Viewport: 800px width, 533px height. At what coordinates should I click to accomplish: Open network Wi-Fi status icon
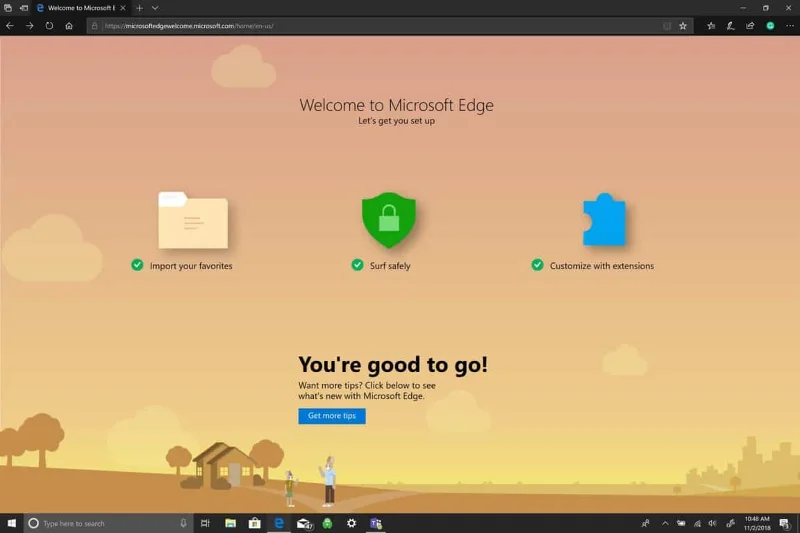697,523
